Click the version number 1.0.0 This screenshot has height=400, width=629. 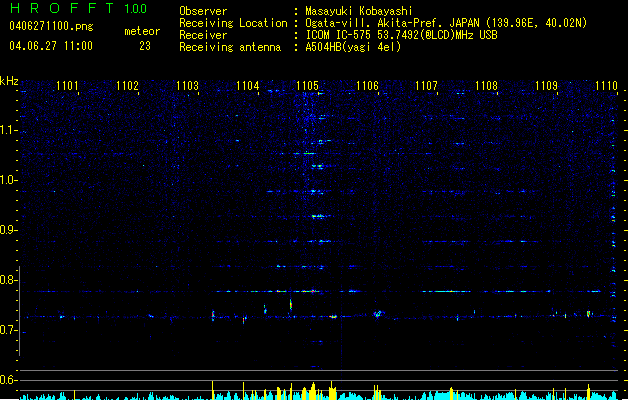(x=136, y=9)
